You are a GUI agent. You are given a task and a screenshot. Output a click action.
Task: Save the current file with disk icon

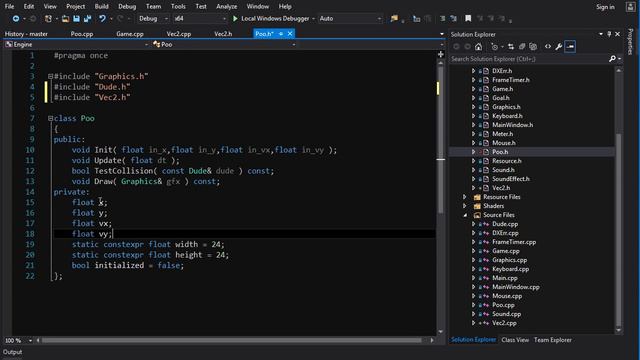tap(76, 19)
